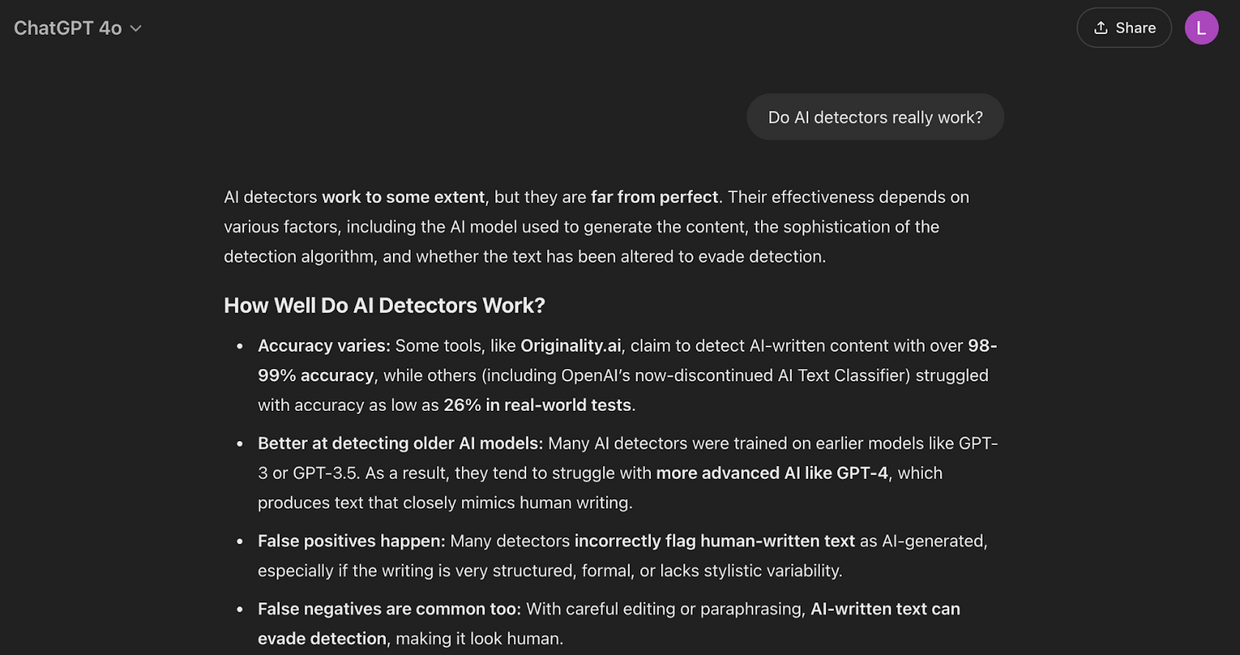The height and width of the screenshot is (655, 1240).
Task: Click the dark background area beside the conversation
Action: 100,400
